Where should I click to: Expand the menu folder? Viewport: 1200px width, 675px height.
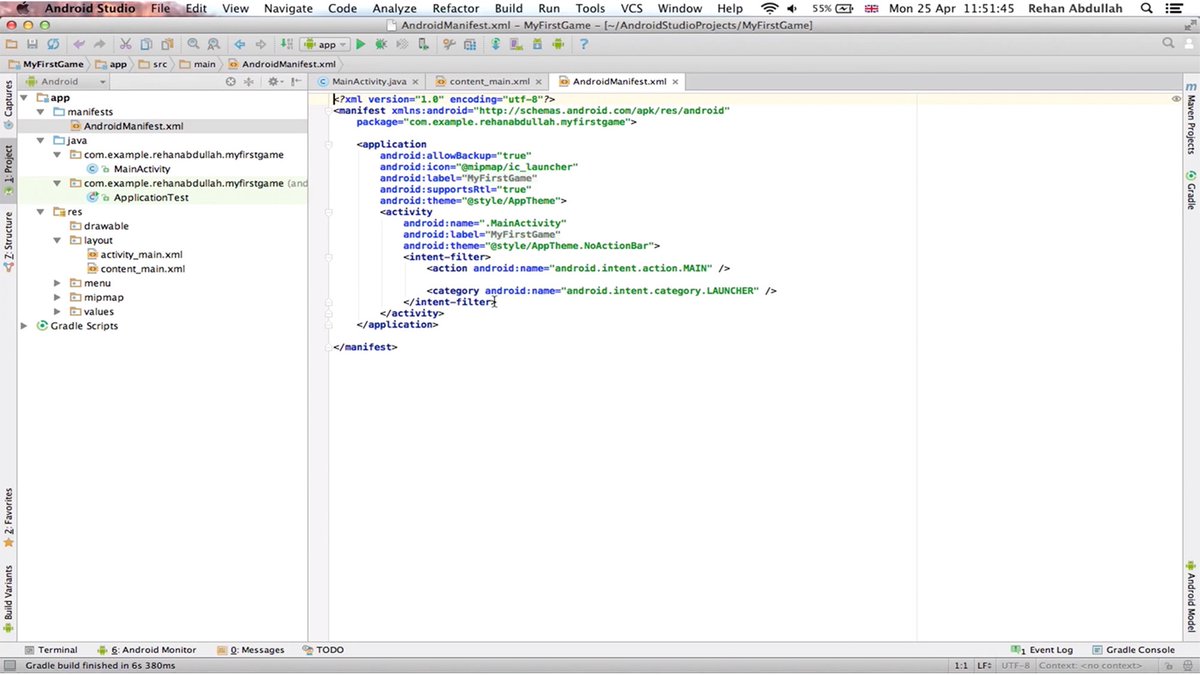tap(59, 283)
